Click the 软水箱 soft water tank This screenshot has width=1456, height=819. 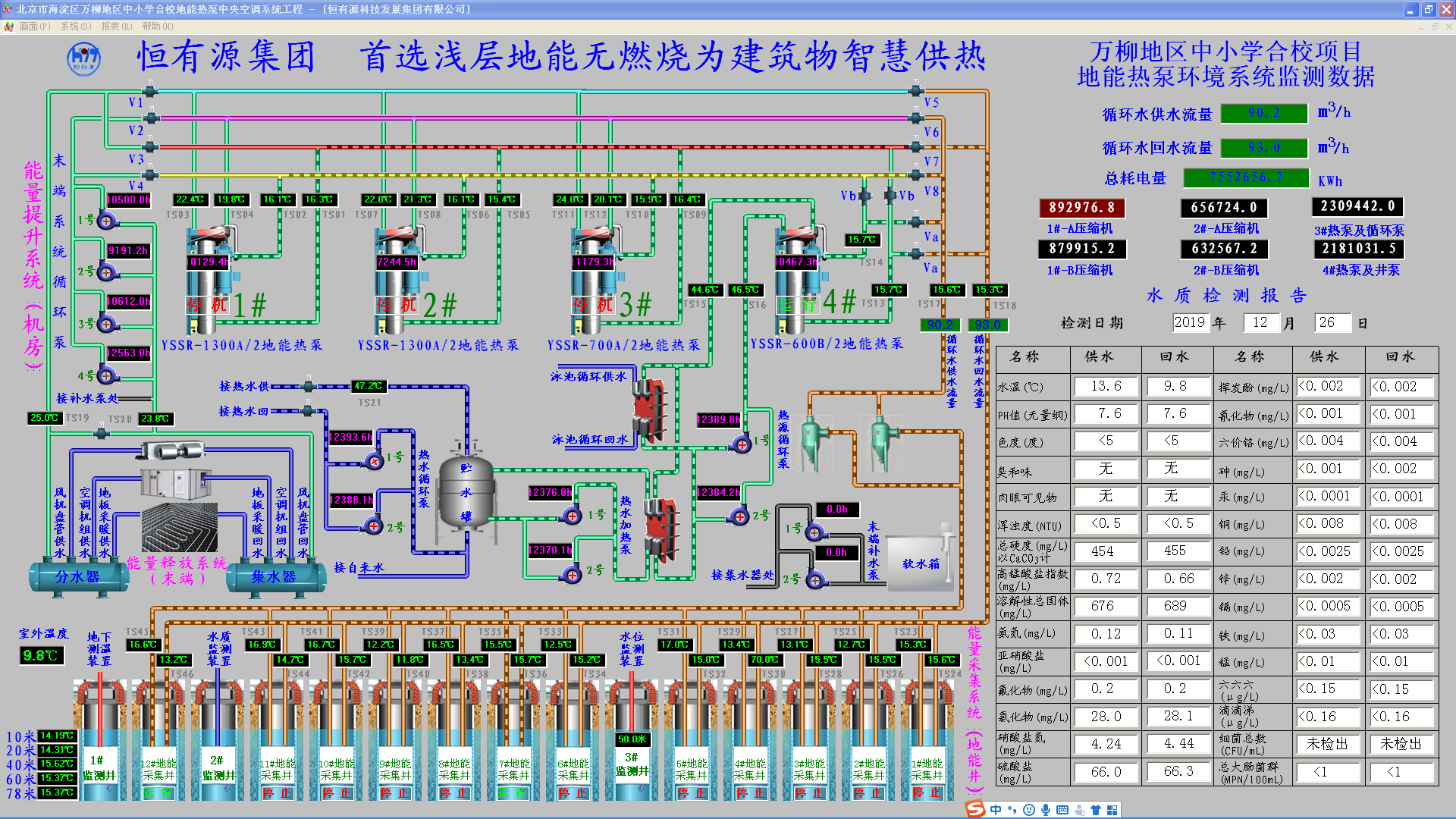pos(920,563)
